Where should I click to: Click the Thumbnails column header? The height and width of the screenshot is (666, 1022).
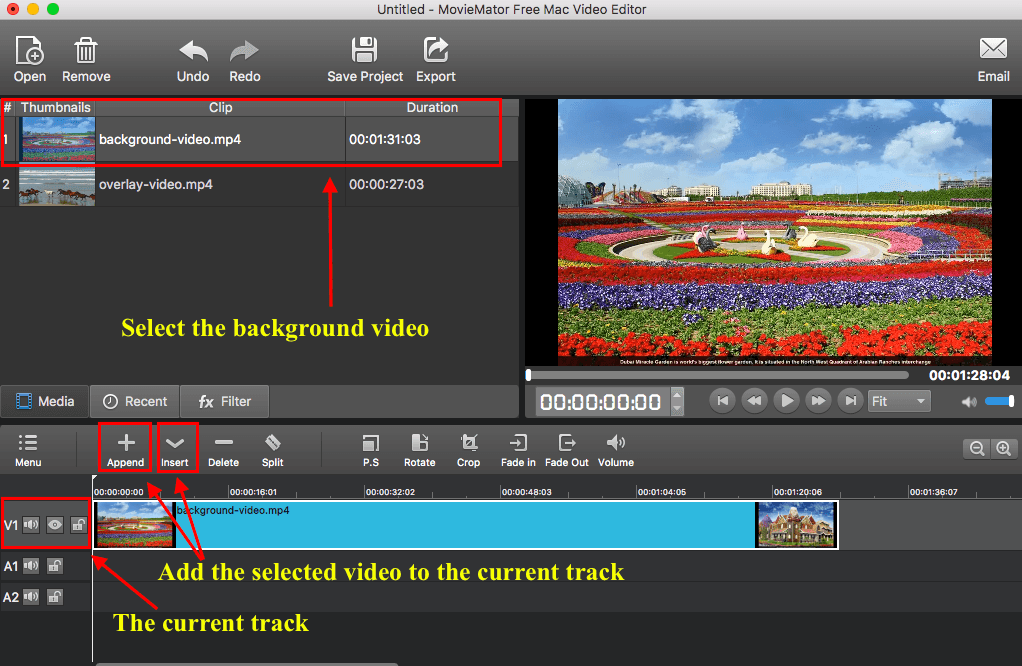[55, 108]
